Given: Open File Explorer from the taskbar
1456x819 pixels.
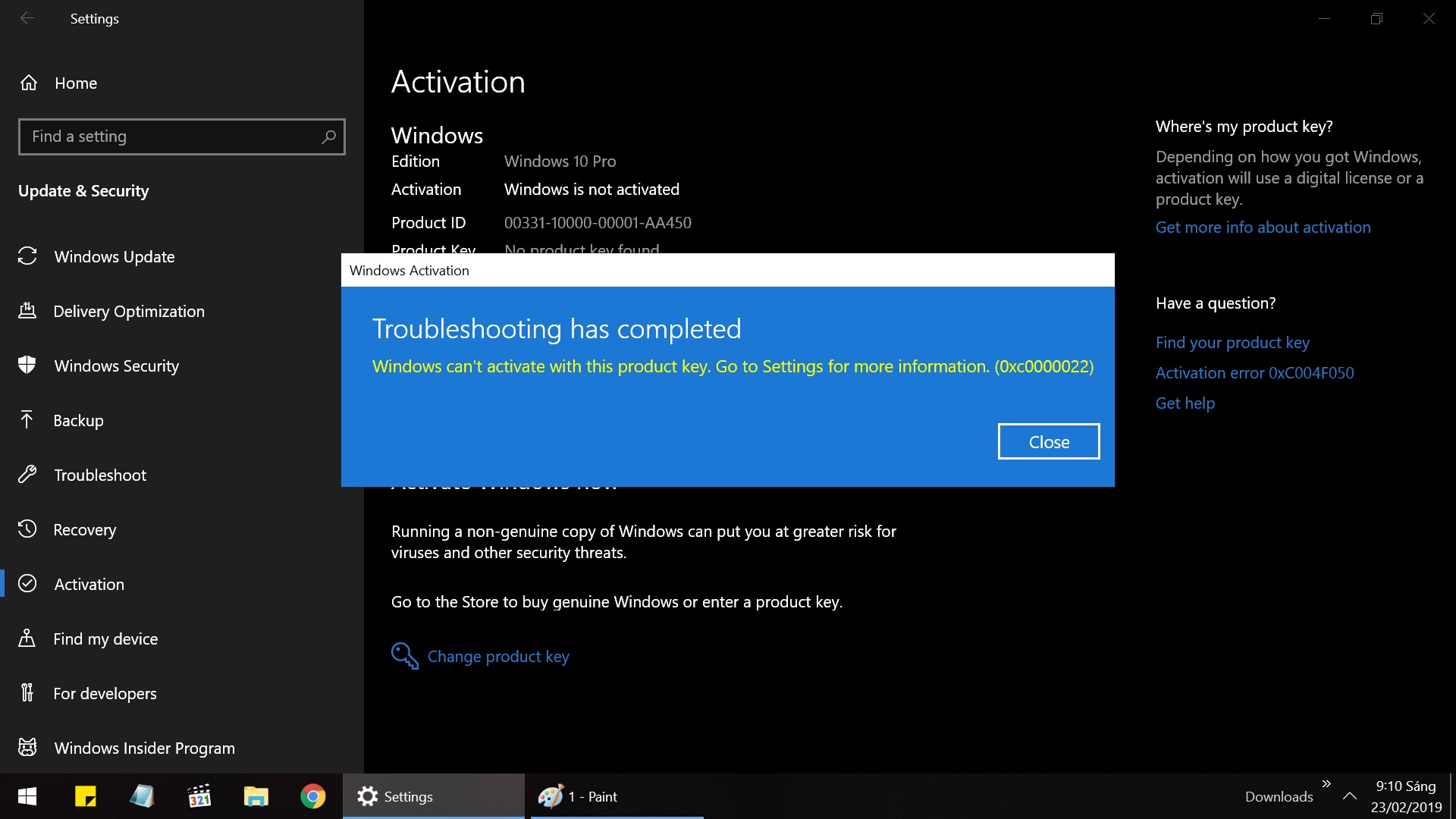Looking at the screenshot, I should point(256,796).
